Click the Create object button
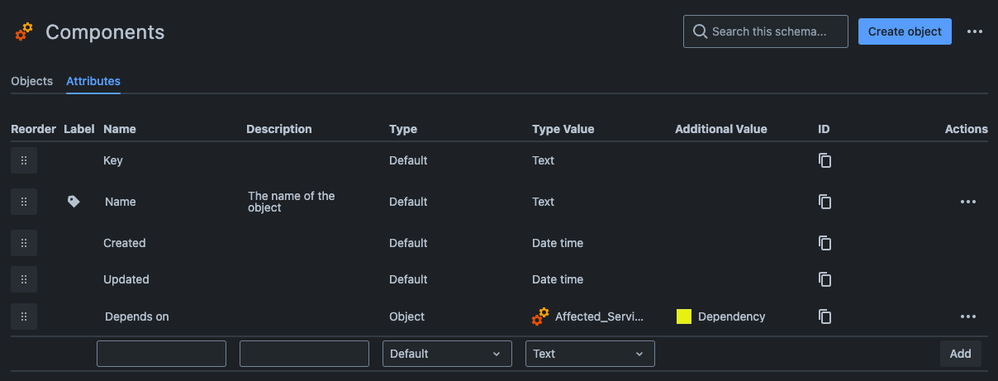Viewport: 998px width, 381px height. click(904, 32)
